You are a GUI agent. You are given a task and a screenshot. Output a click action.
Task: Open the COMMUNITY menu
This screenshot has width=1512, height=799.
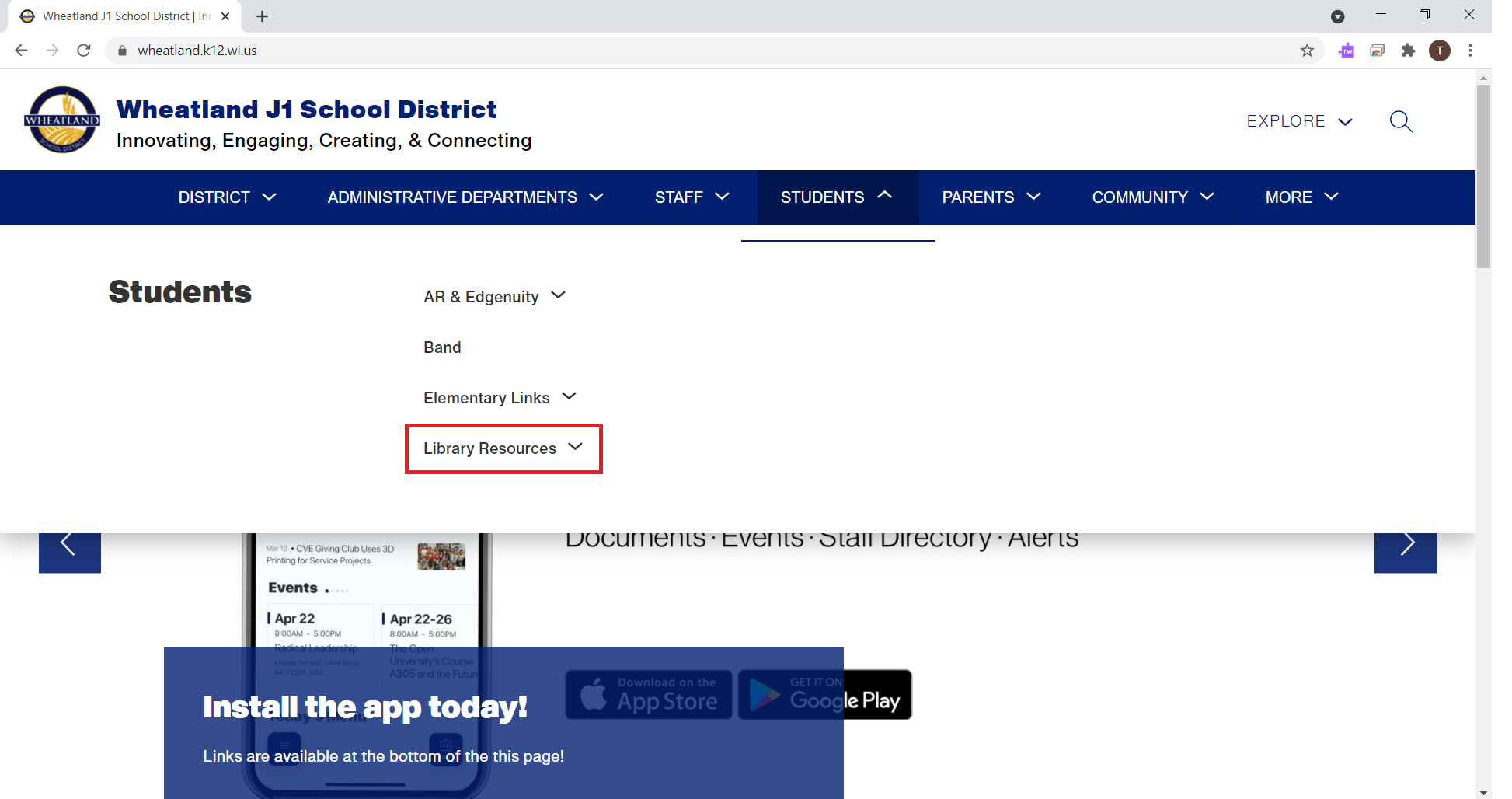pyautogui.click(x=1153, y=197)
